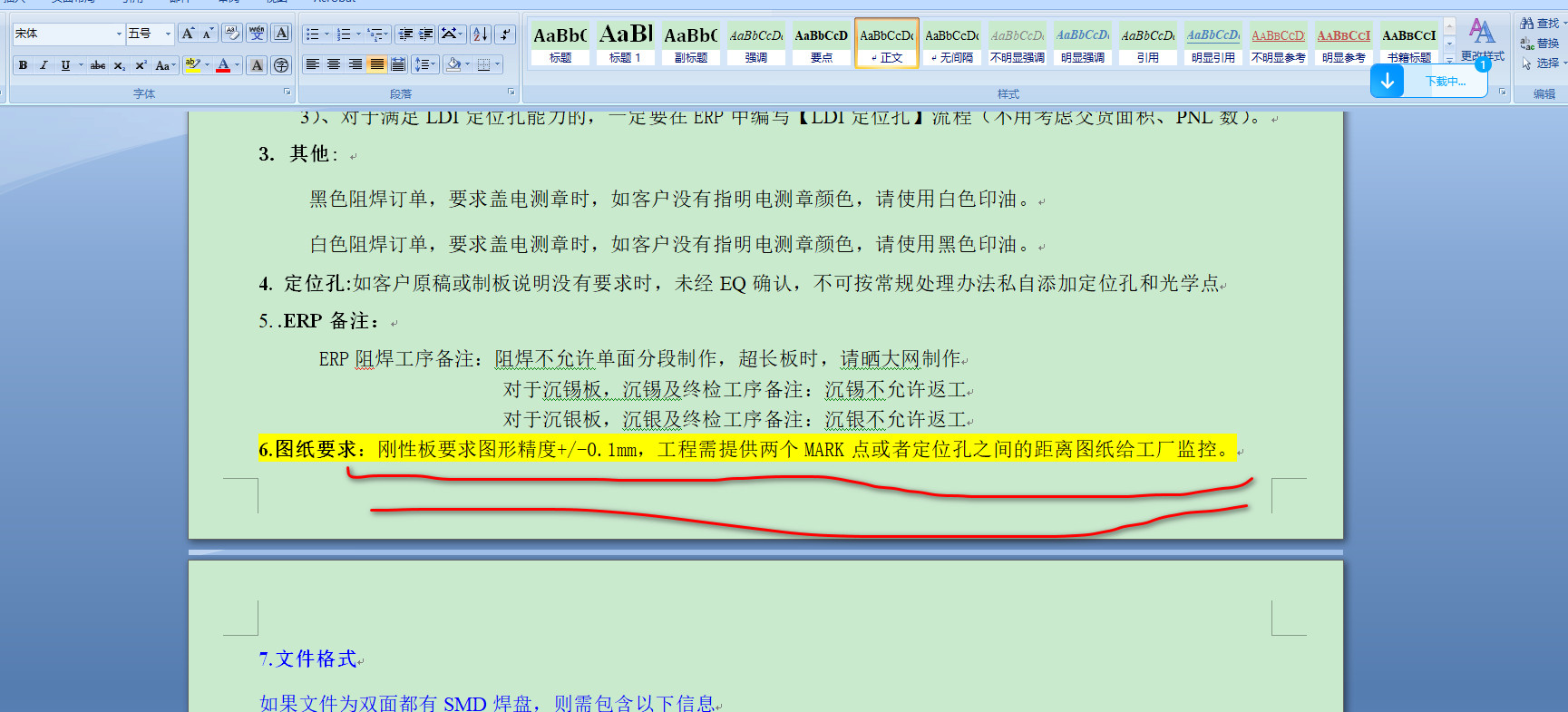
Task: Open the font size dropdown
Action: click(168, 34)
